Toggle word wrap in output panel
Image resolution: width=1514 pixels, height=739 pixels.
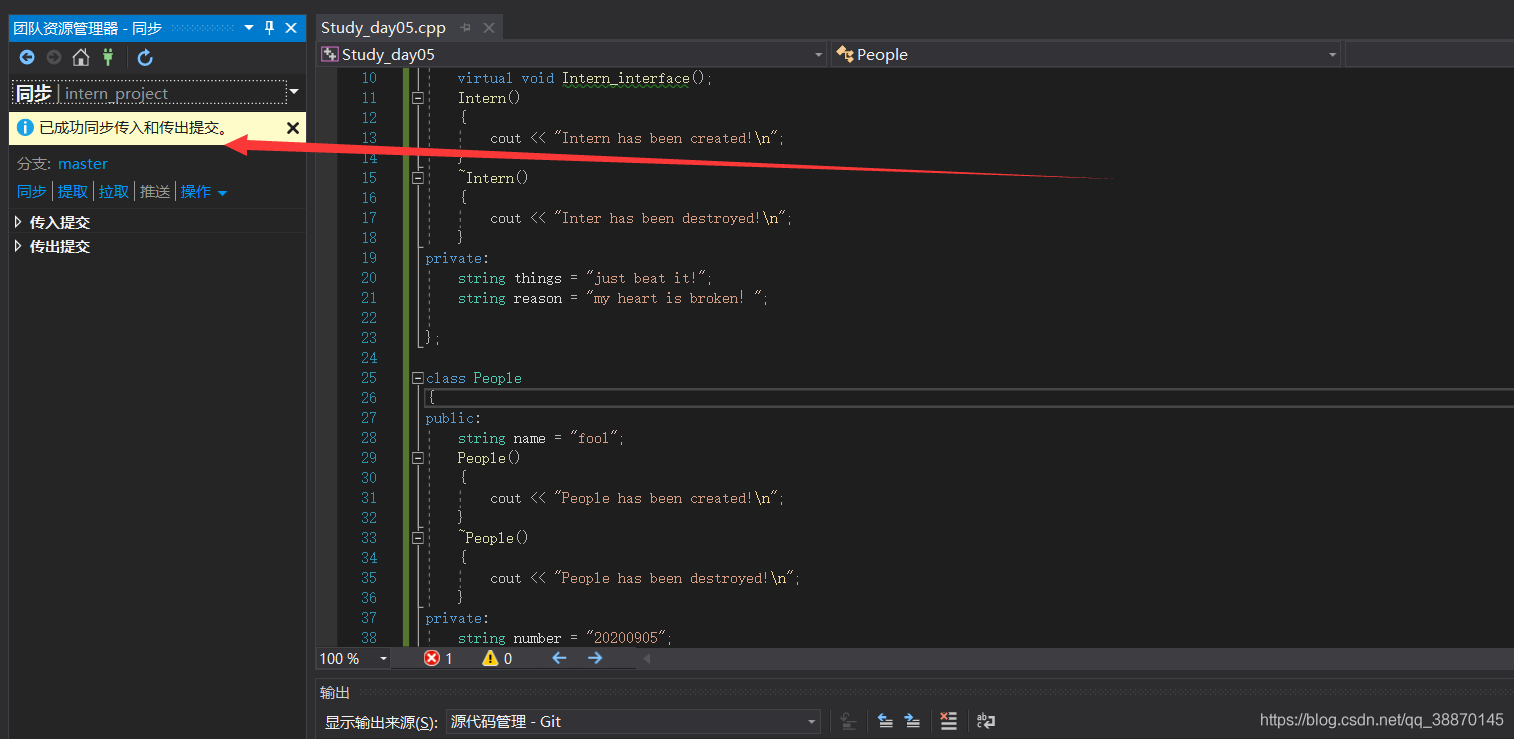986,721
